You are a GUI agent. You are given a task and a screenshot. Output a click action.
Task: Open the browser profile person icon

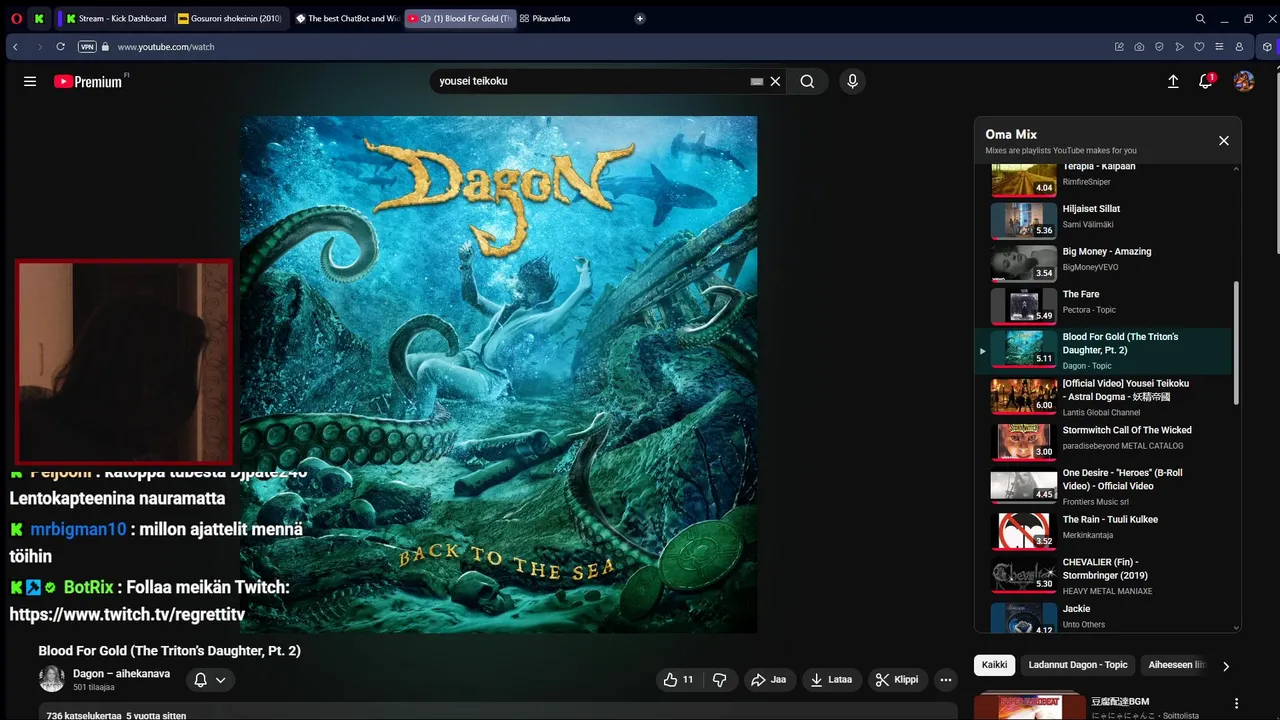(x=1239, y=47)
